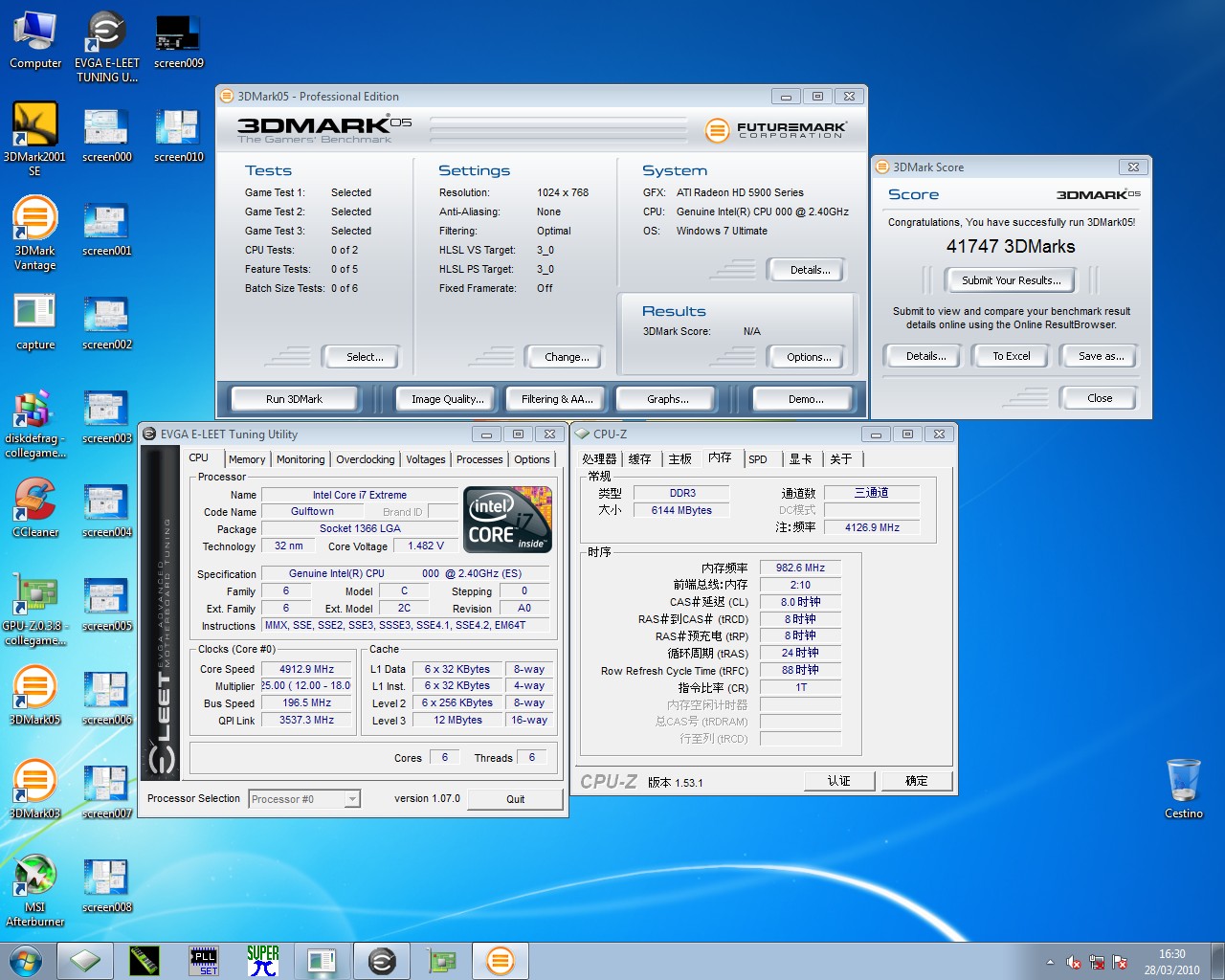The height and width of the screenshot is (980, 1225).
Task: Select the 处理器 tab in CPU-Z
Action: (x=599, y=459)
